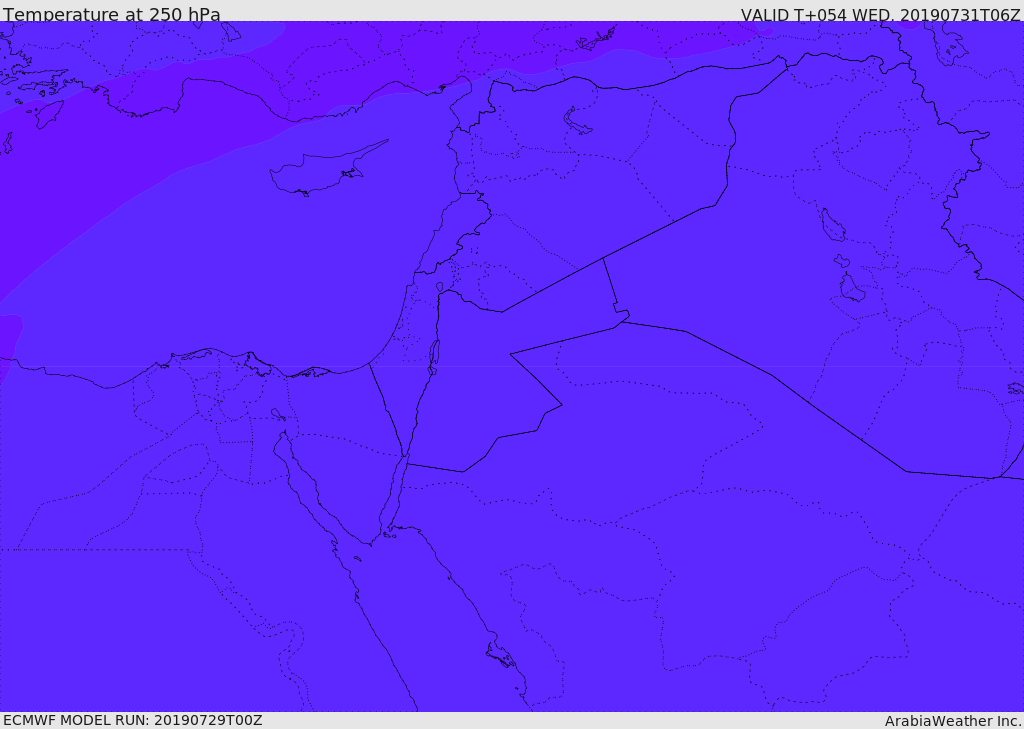Click the 'VALID T+054 WED. 20190731T06Z' label

click(x=880, y=14)
